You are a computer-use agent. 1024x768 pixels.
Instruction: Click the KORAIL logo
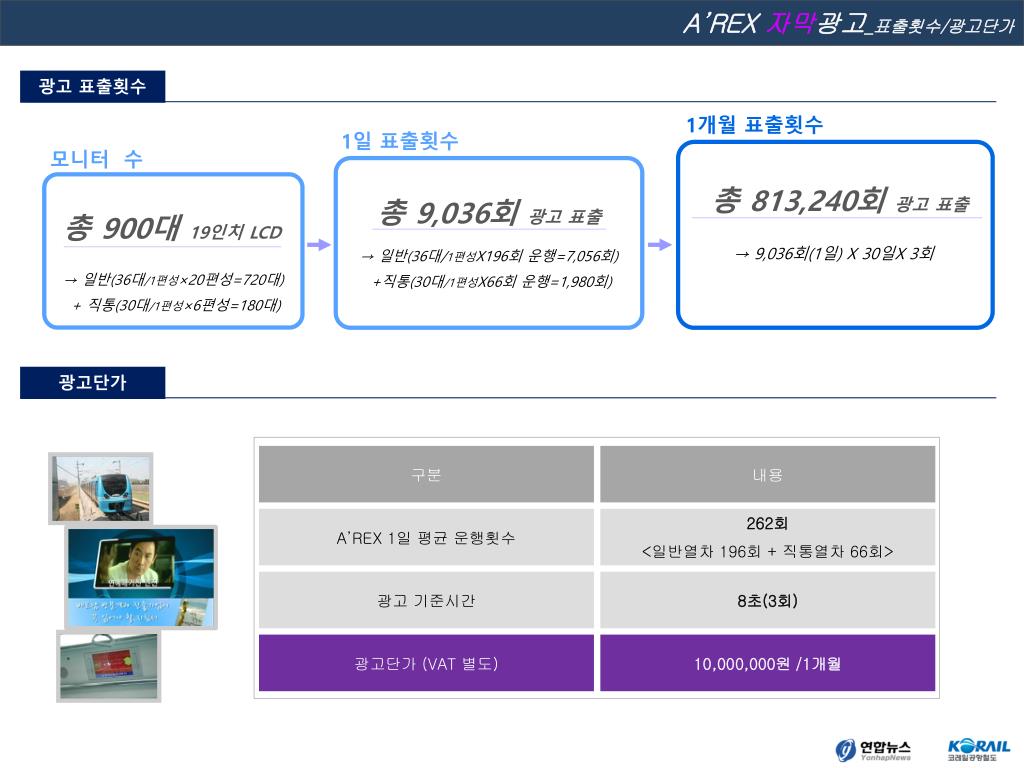pyautogui.click(x=978, y=749)
